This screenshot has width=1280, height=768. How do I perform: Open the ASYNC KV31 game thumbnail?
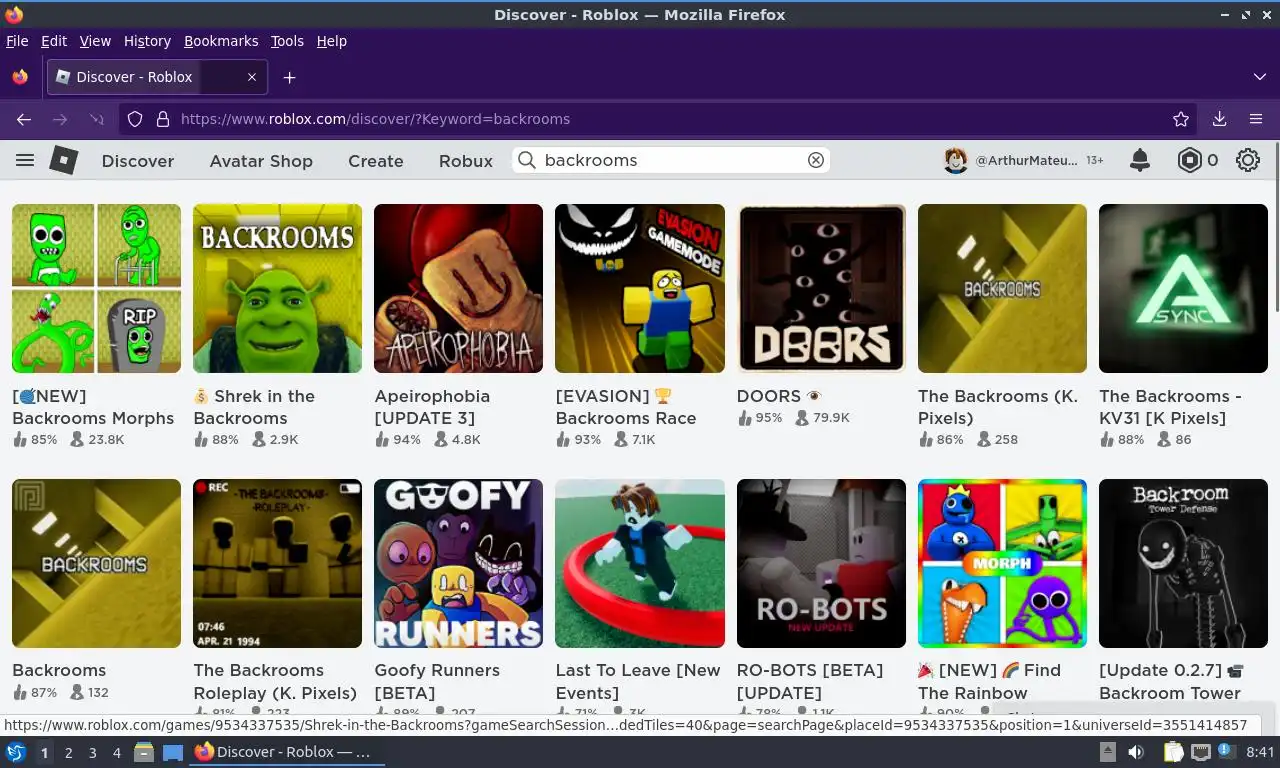click(x=1183, y=288)
